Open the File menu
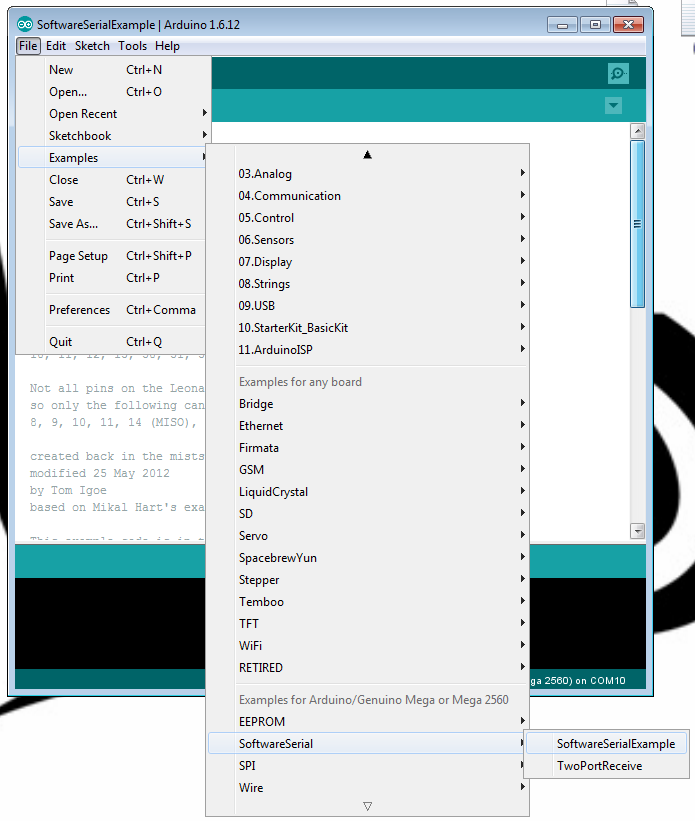The image size is (695, 821). click(28, 46)
